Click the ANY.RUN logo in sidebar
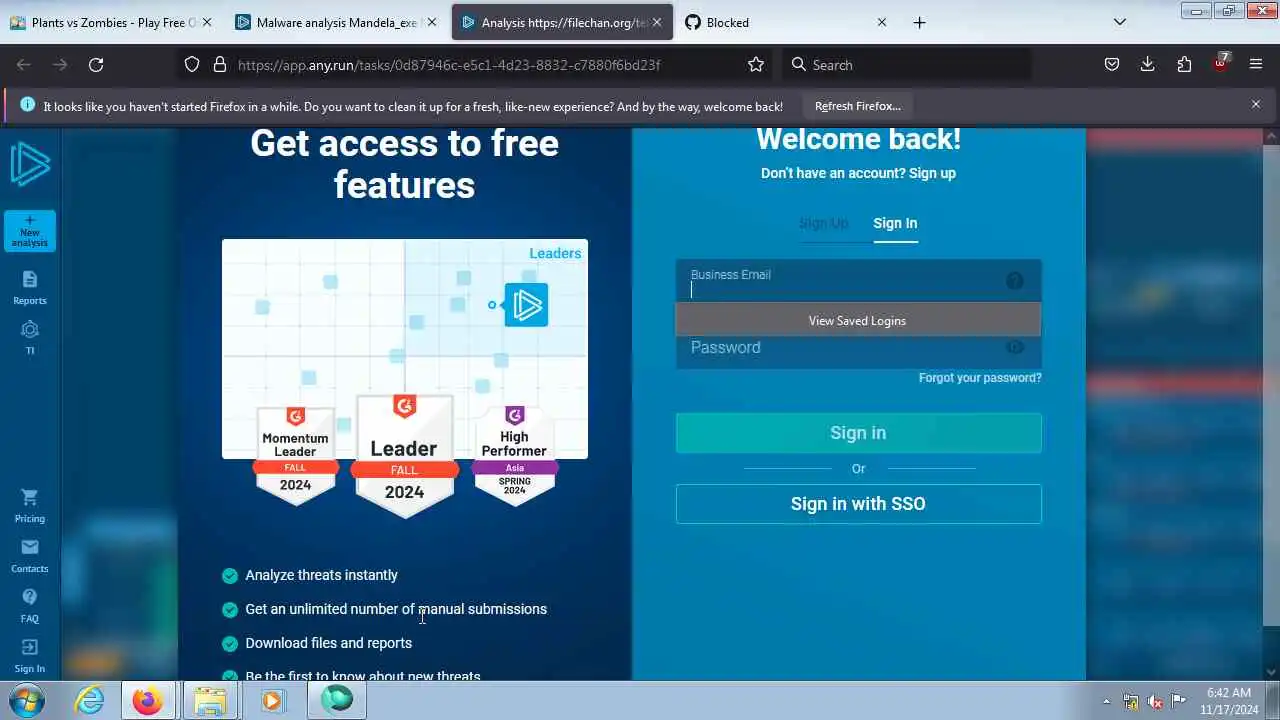This screenshot has width=1280, height=720. click(x=30, y=164)
